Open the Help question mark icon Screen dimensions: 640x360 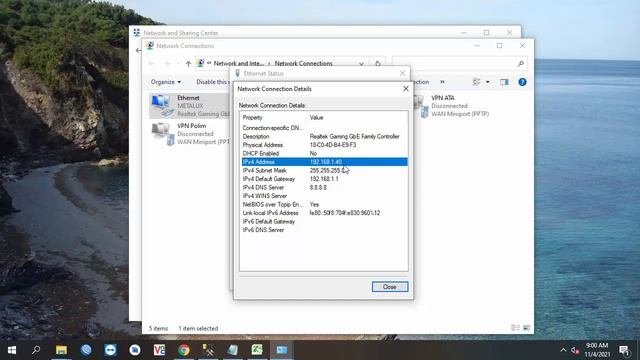point(522,82)
